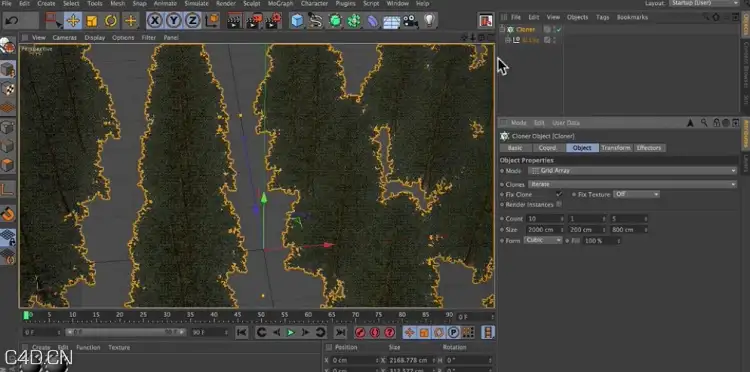
Task: Open the File menu
Action: (6, 3)
